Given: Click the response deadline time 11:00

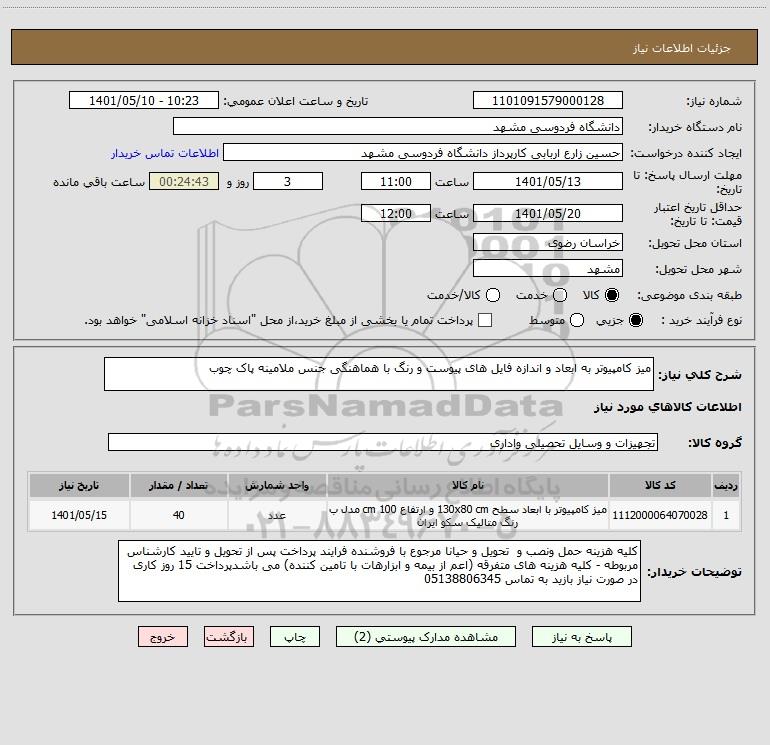Looking at the screenshot, I should coord(396,181).
